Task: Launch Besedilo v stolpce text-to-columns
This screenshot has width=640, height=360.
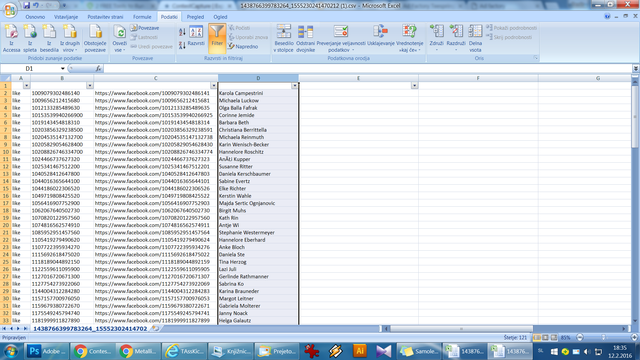Action: (284, 38)
